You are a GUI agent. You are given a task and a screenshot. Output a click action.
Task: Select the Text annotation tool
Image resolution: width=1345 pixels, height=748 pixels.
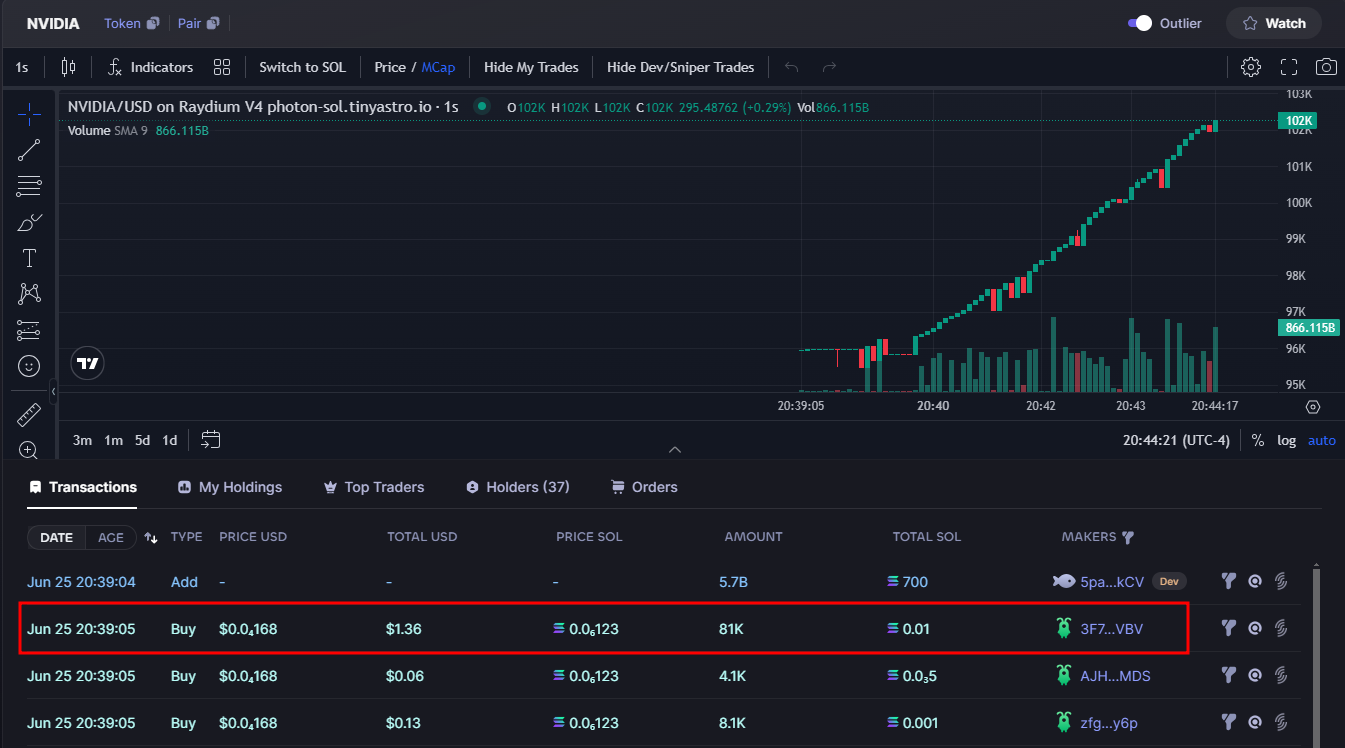[29, 257]
